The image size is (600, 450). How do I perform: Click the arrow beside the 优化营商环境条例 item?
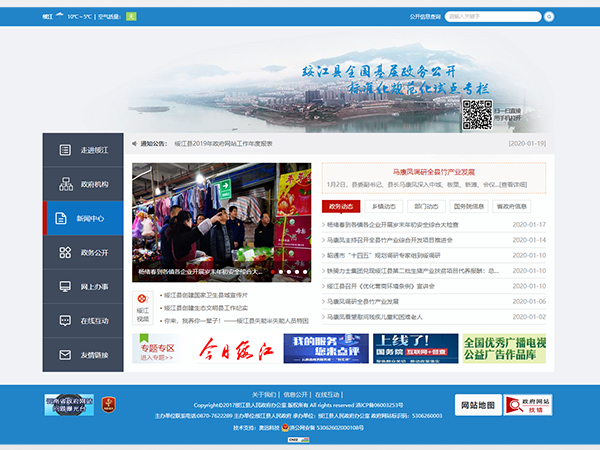pos(323,286)
